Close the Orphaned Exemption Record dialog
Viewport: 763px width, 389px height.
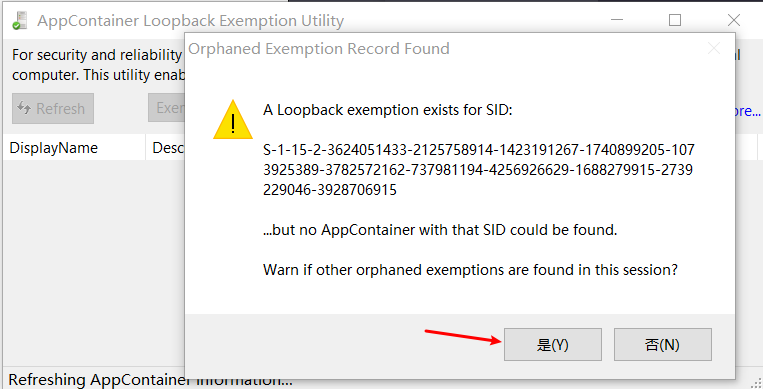(714, 48)
